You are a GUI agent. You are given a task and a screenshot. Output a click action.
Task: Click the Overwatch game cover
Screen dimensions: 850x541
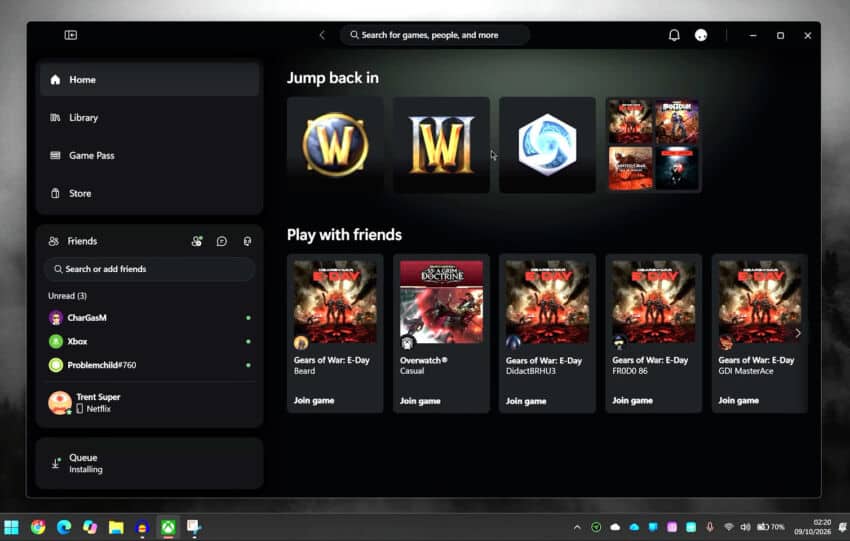point(441,302)
